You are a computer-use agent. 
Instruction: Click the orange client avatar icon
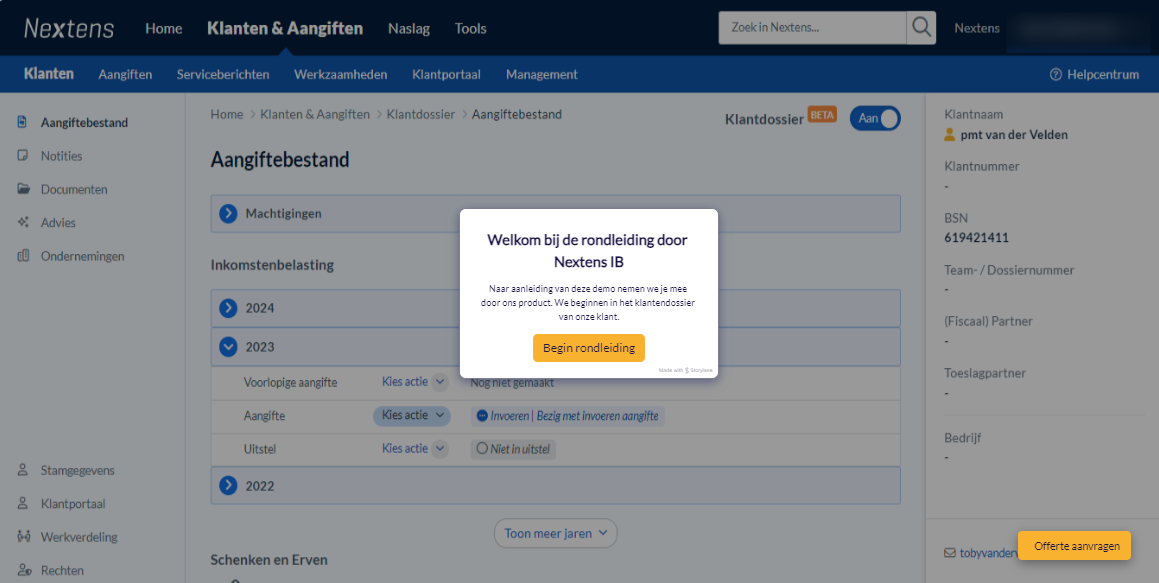[x=950, y=135]
